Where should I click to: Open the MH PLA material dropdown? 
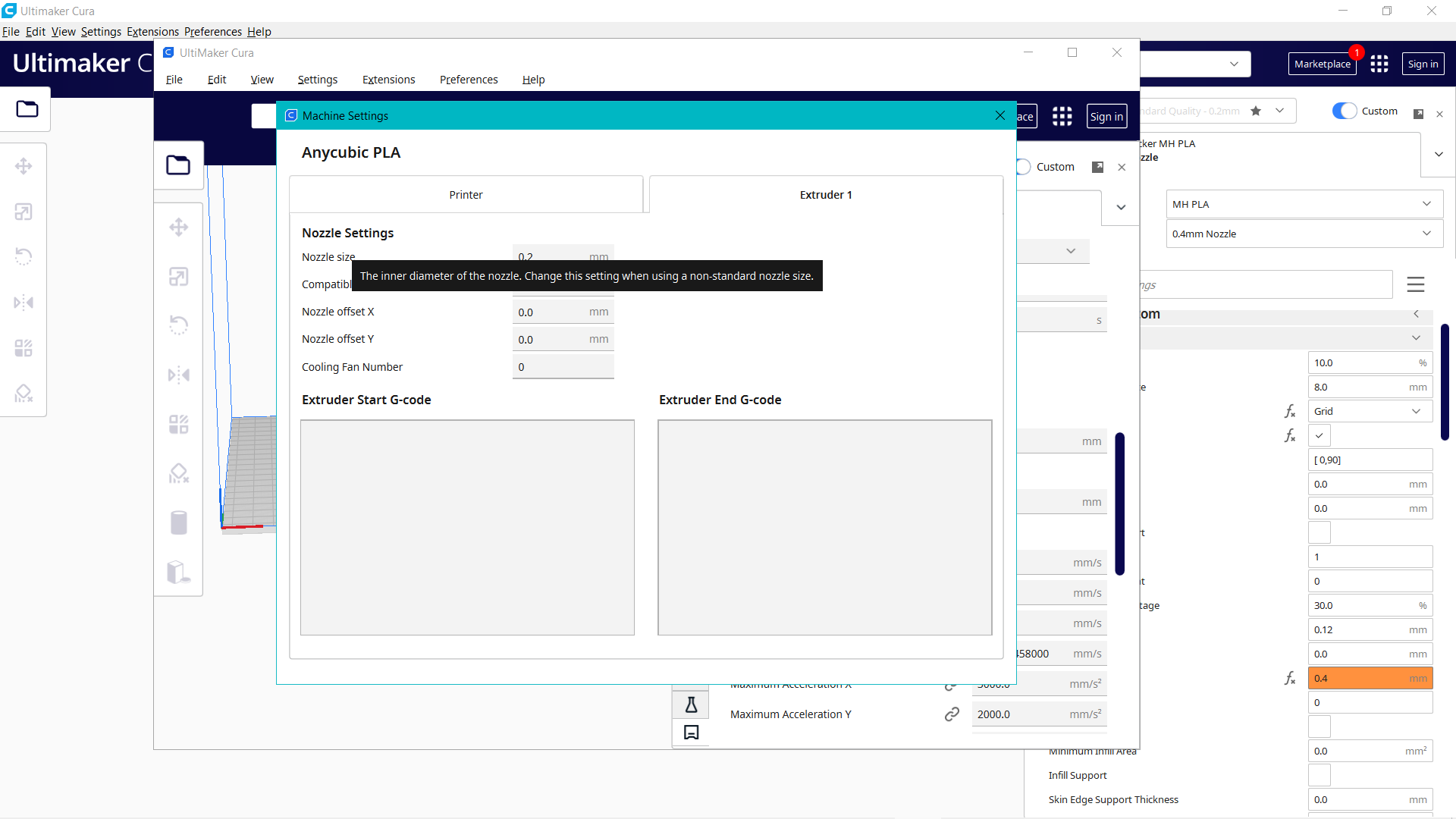pyautogui.click(x=1303, y=204)
